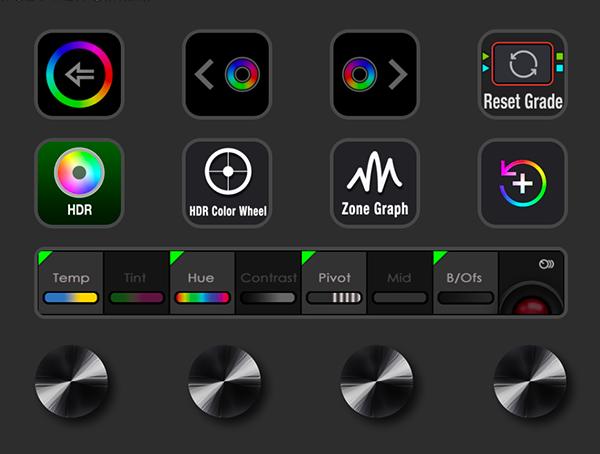Select the Hue dial segment
Viewport: 600px width, 454px height.
click(202, 283)
